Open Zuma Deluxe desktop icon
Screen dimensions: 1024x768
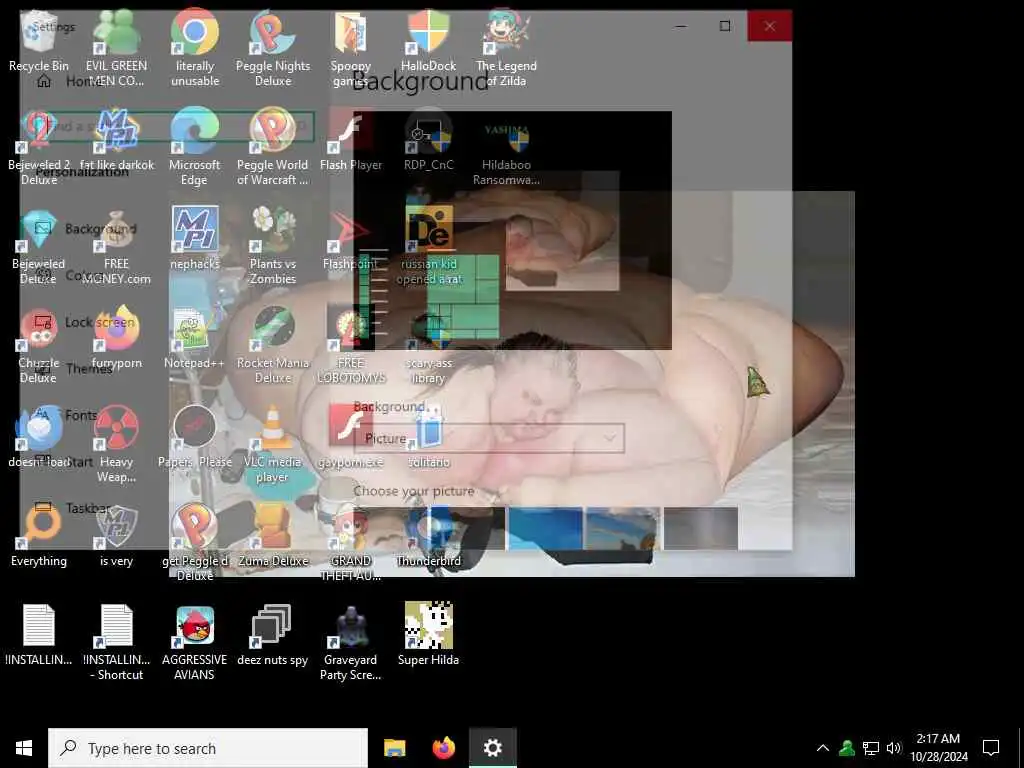(x=273, y=536)
